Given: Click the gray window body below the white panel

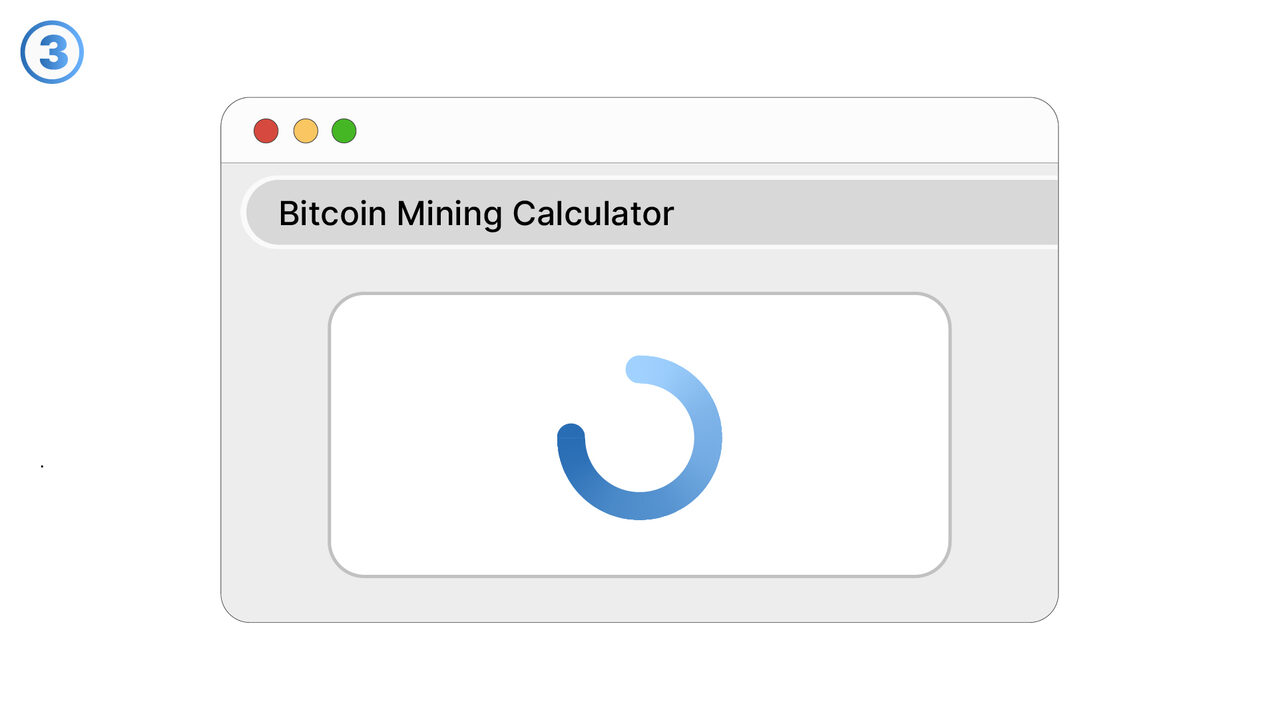Looking at the screenshot, I should tap(640, 598).
